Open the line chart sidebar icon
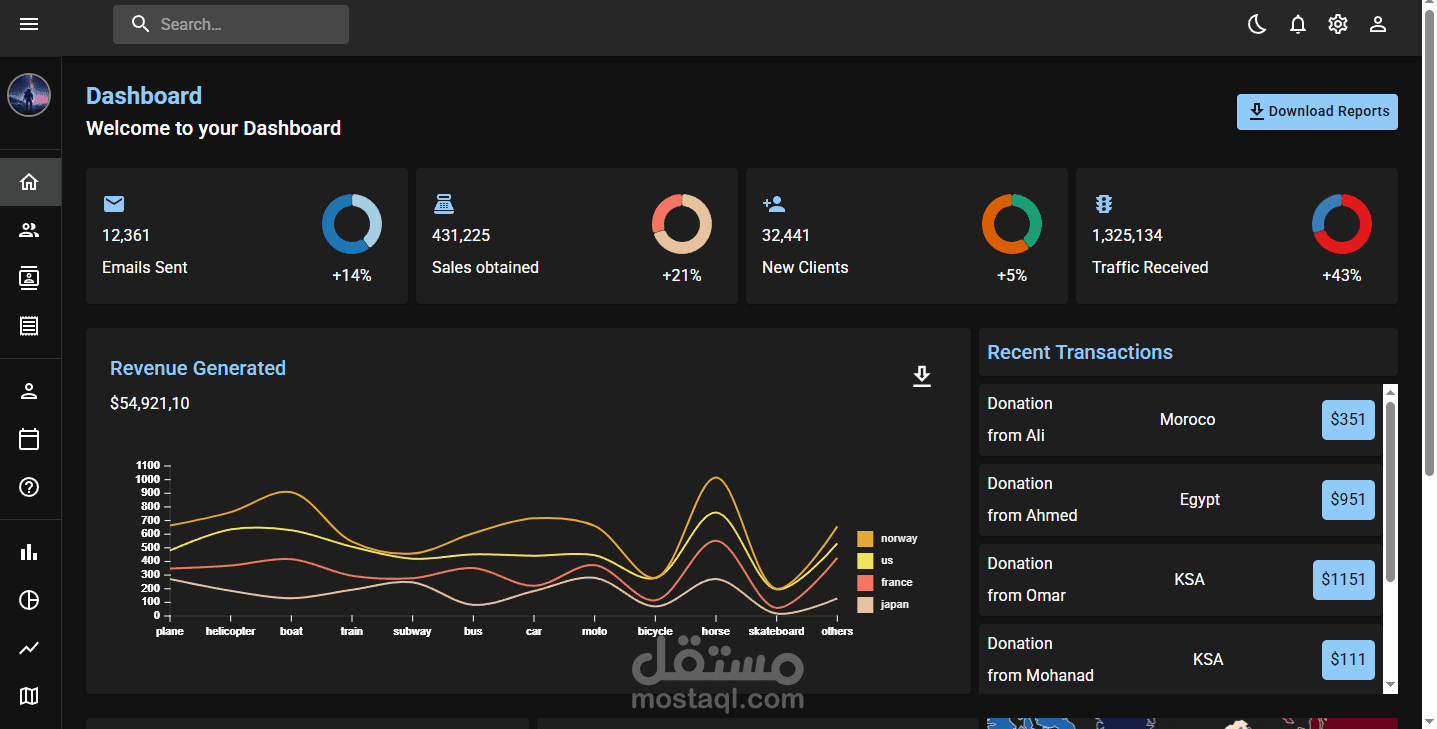Screen dimensions: 1437x729 [x=30, y=648]
